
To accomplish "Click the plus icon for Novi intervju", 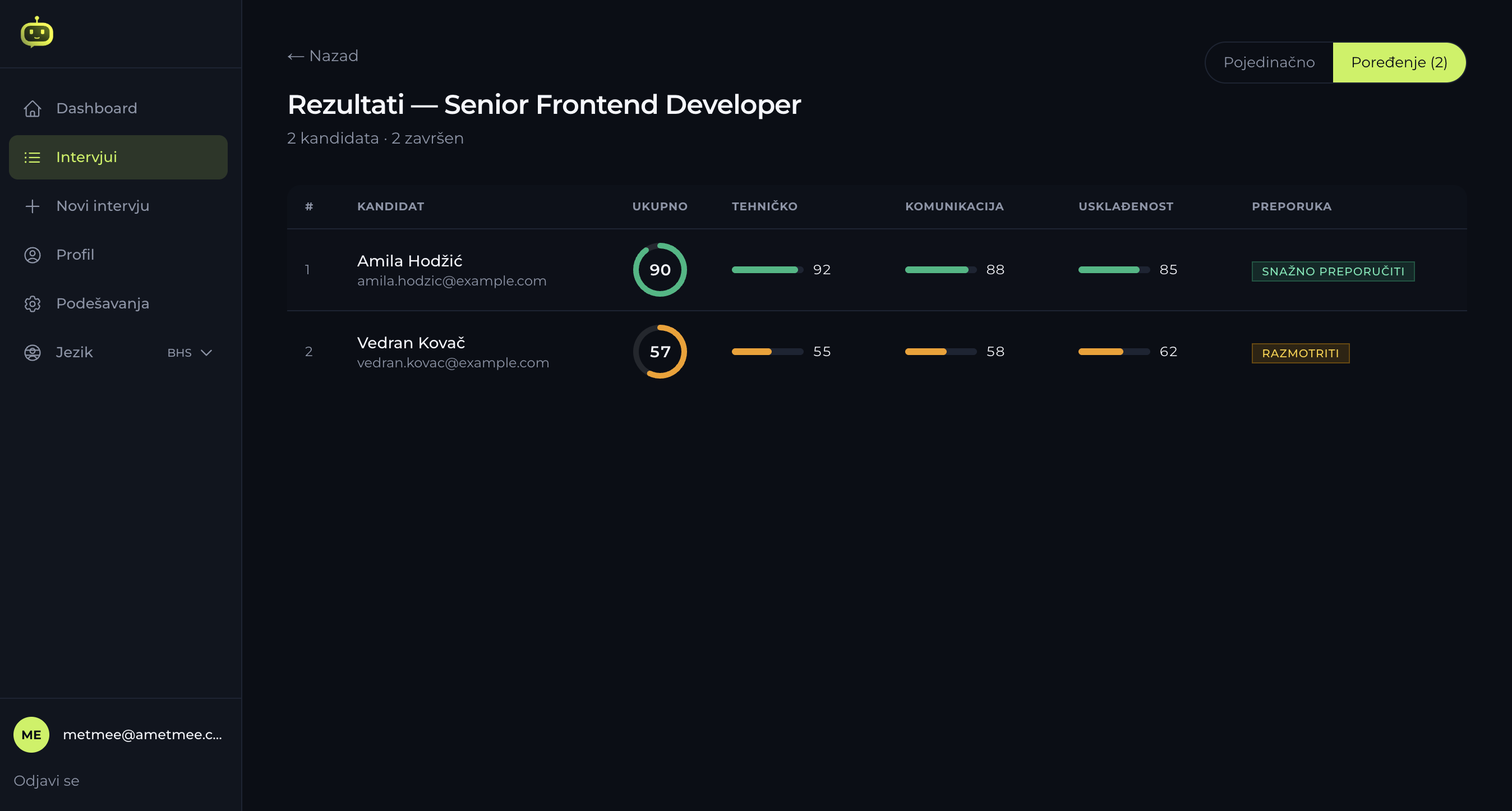I will [33, 206].
